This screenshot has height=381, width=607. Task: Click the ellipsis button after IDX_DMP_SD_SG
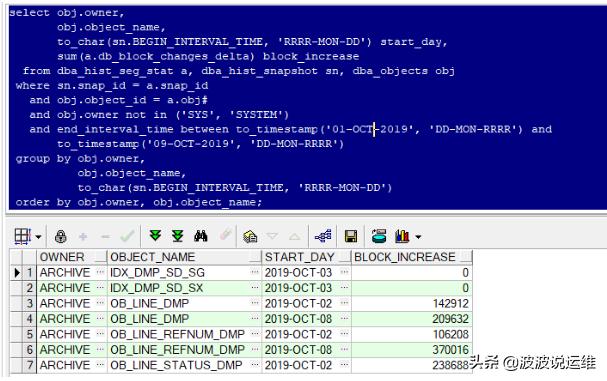tap(255, 272)
